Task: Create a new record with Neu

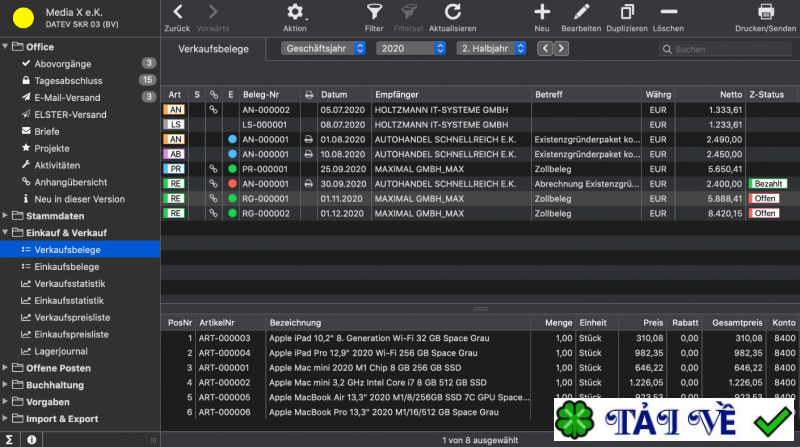Action: [542, 12]
